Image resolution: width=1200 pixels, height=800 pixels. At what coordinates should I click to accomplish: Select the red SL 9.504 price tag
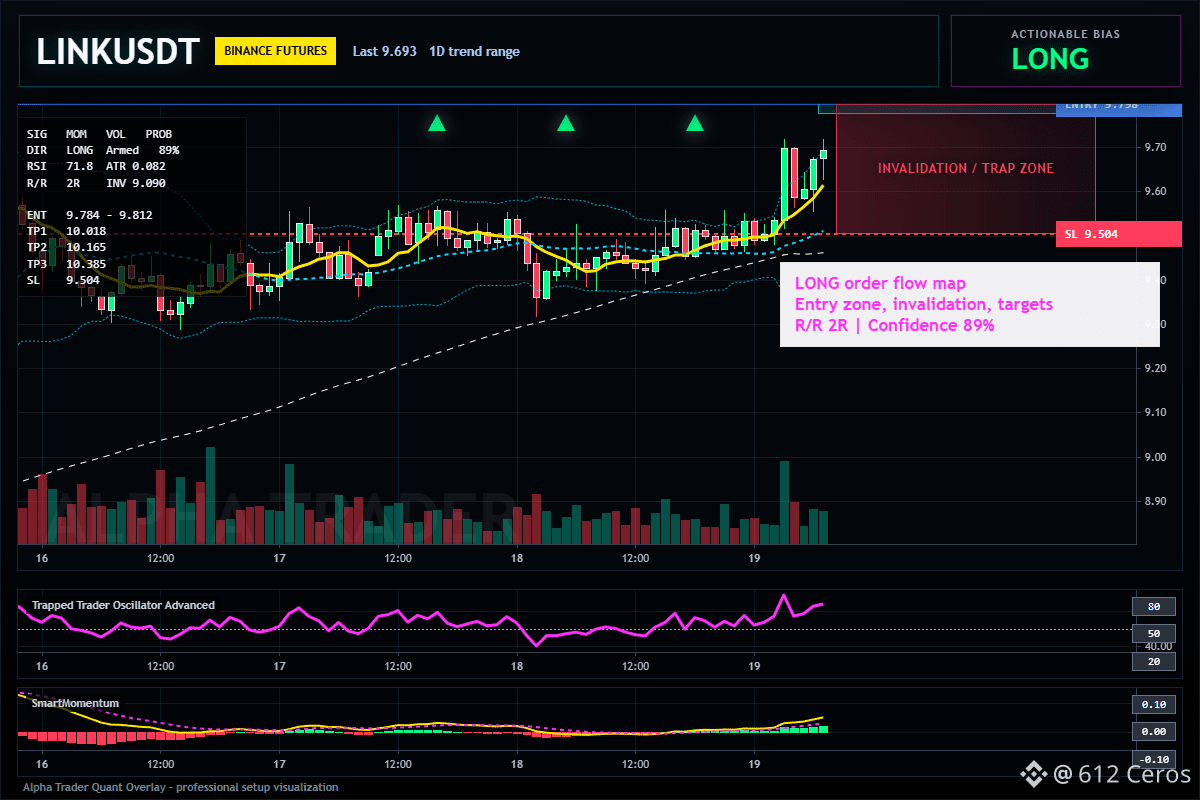tap(1119, 234)
